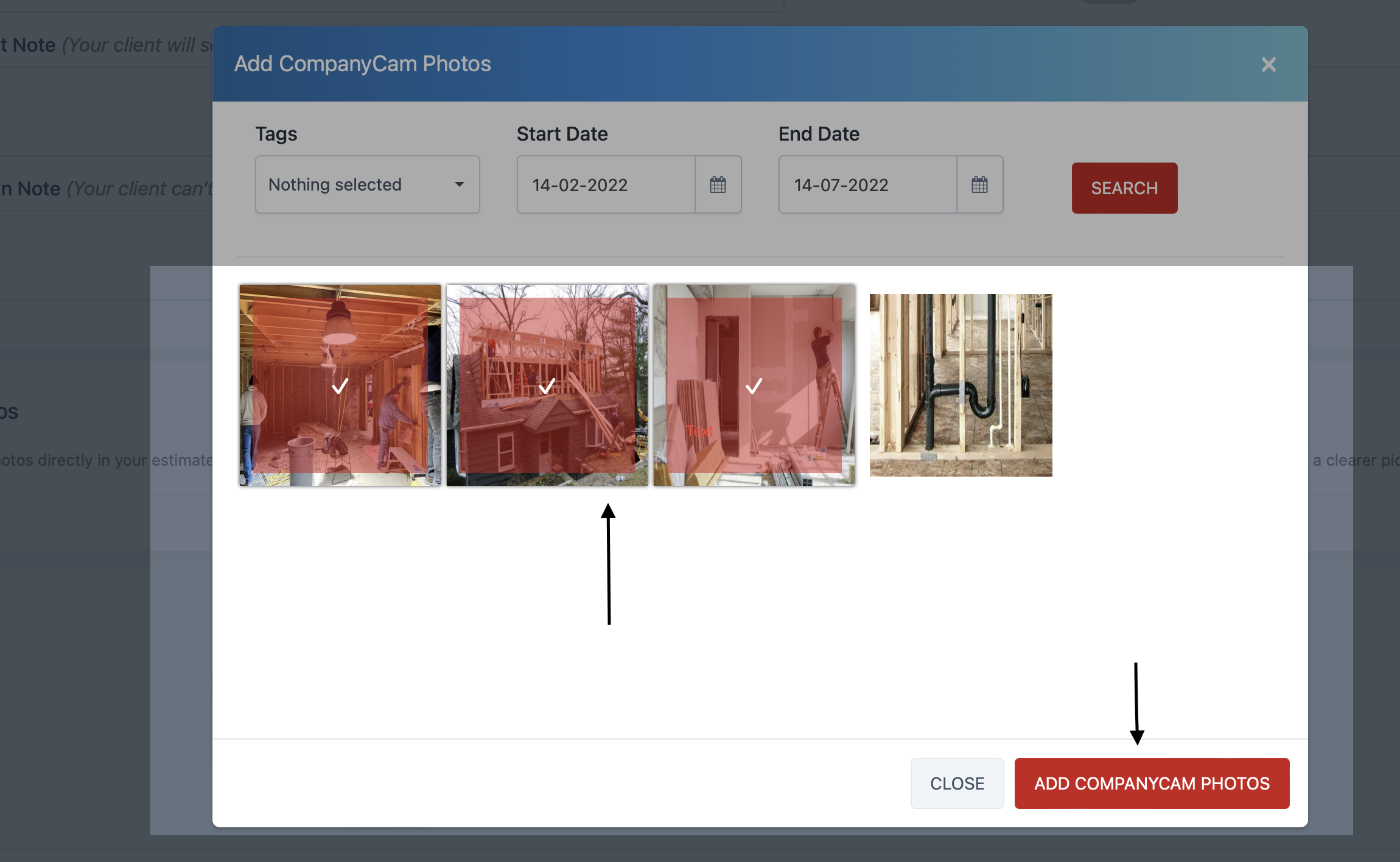Image resolution: width=1400 pixels, height=862 pixels.
Task: Click the red Text label on third photo
Action: pyautogui.click(x=700, y=431)
